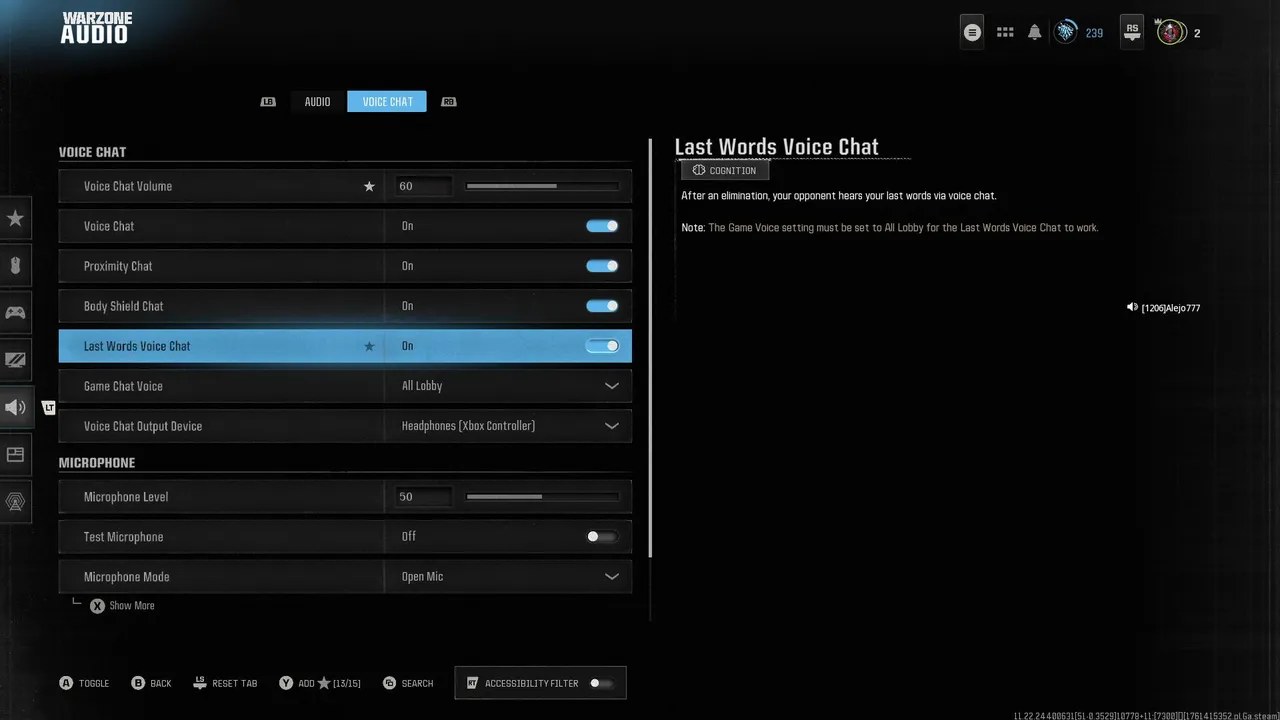Click the RS stick button icon in header
The image size is (1280, 720).
tap(1132, 31)
